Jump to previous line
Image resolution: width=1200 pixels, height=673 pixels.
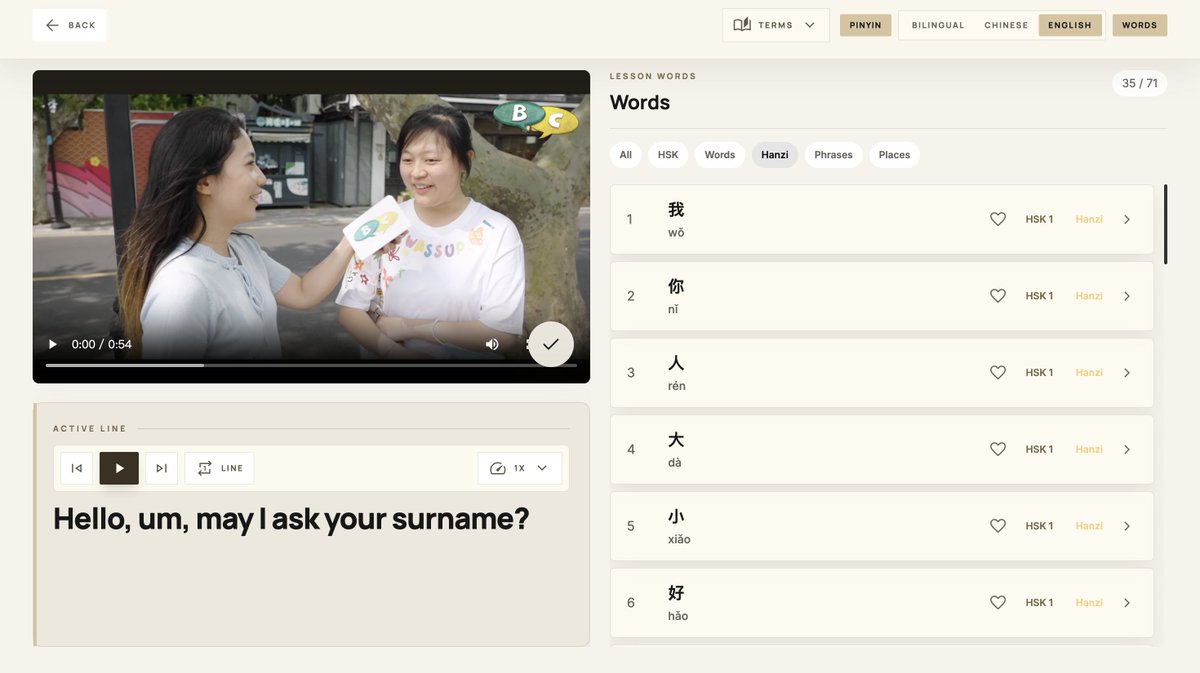pyautogui.click(x=77, y=468)
